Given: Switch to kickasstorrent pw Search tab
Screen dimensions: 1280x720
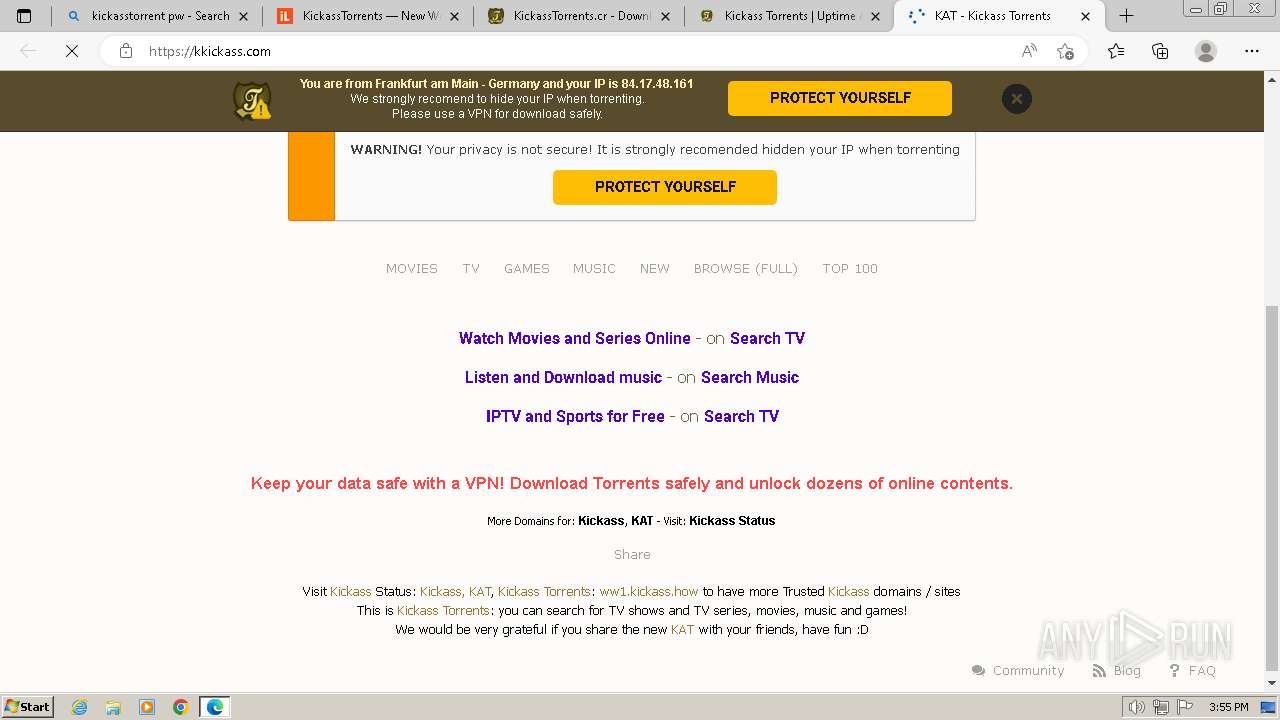Looking at the screenshot, I should click(150, 16).
